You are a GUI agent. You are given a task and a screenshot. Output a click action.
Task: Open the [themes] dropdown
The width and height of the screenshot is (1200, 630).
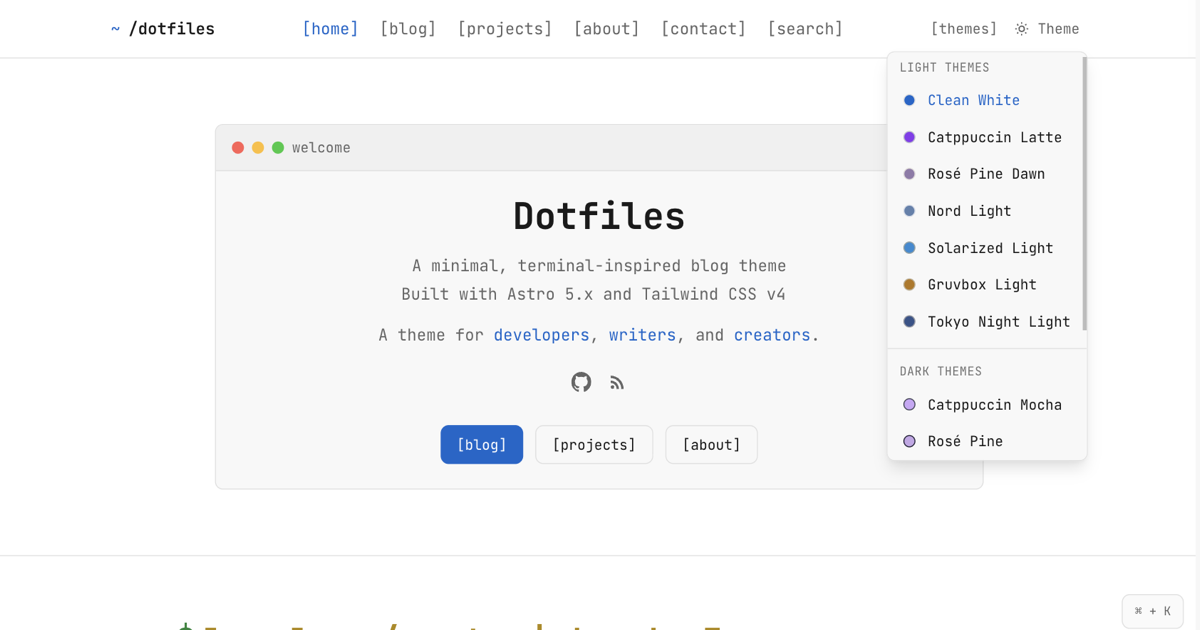tap(963, 29)
